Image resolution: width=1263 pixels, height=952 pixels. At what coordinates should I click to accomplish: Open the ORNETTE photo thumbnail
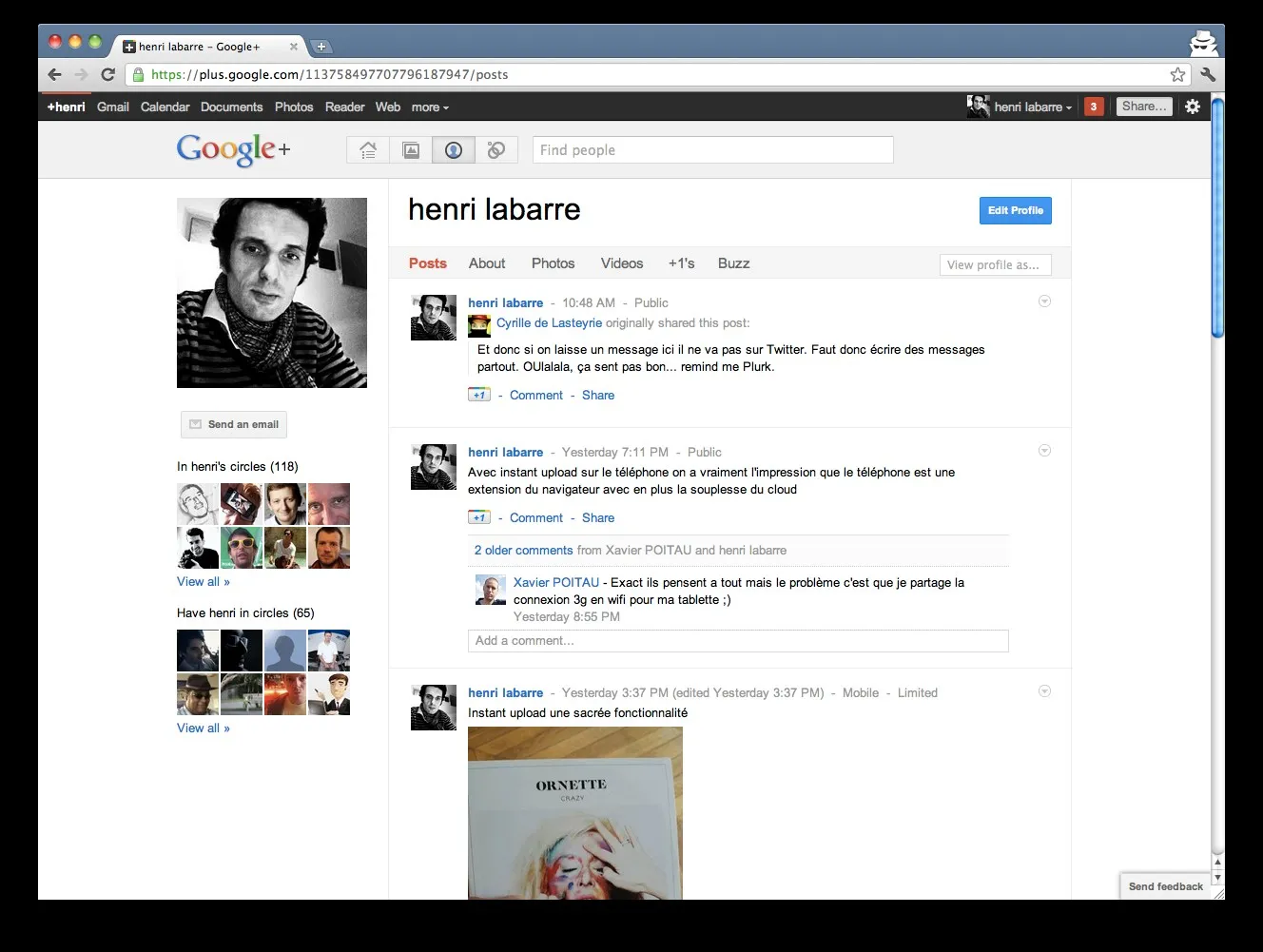point(575,813)
